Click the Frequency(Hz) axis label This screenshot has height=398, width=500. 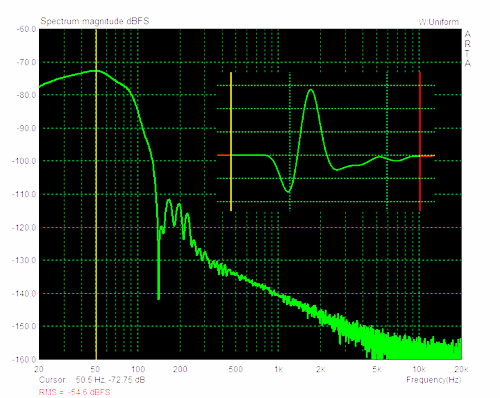pyautogui.click(x=434, y=380)
